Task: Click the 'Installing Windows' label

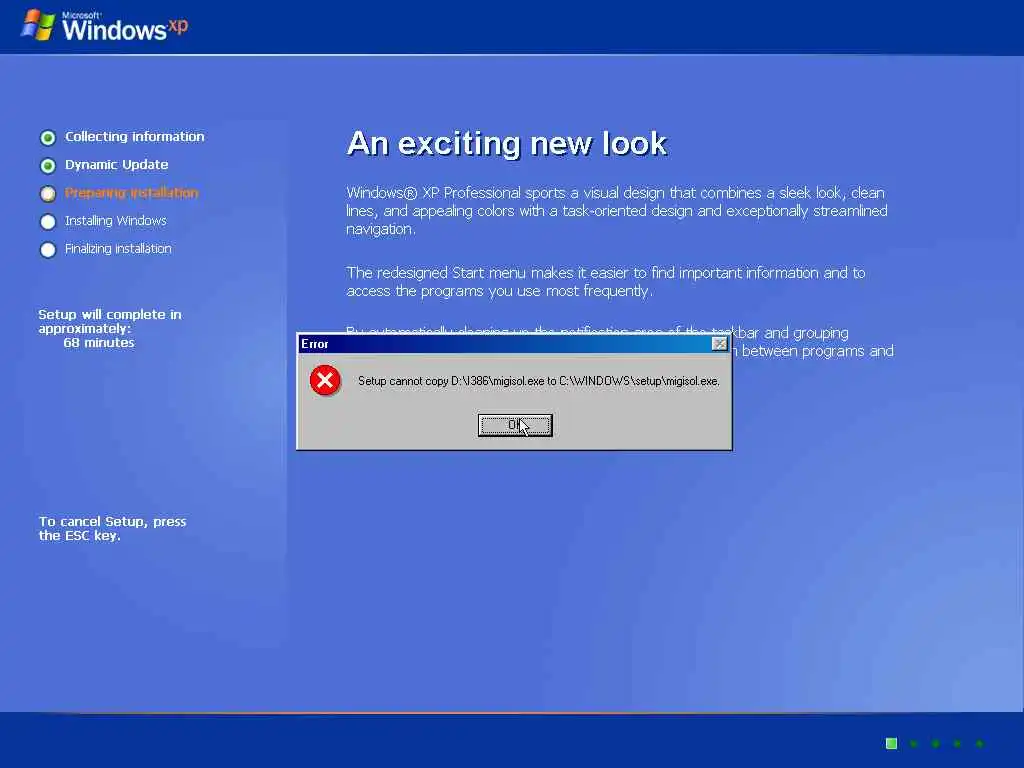Action: pos(116,221)
